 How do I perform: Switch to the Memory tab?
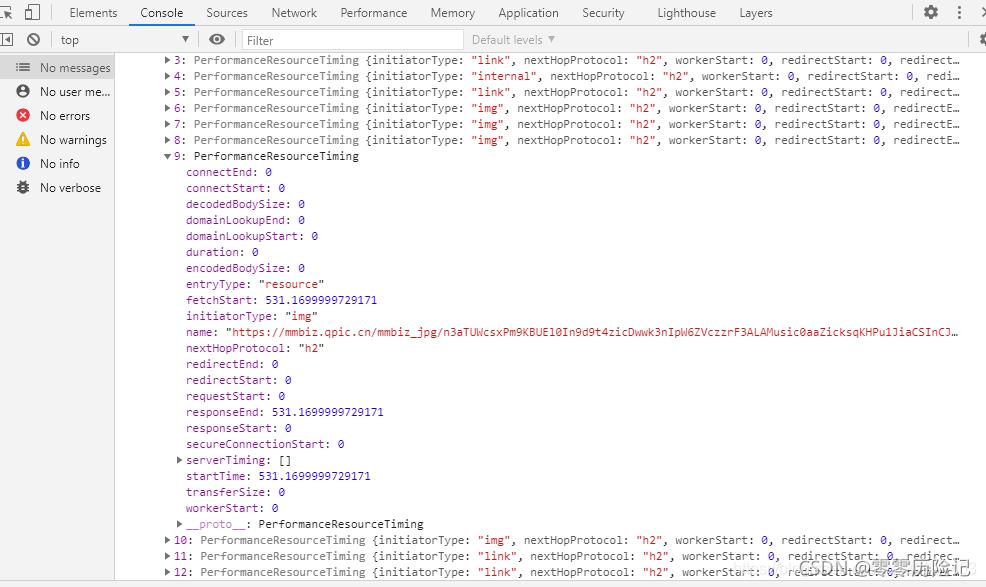click(x=453, y=13)
